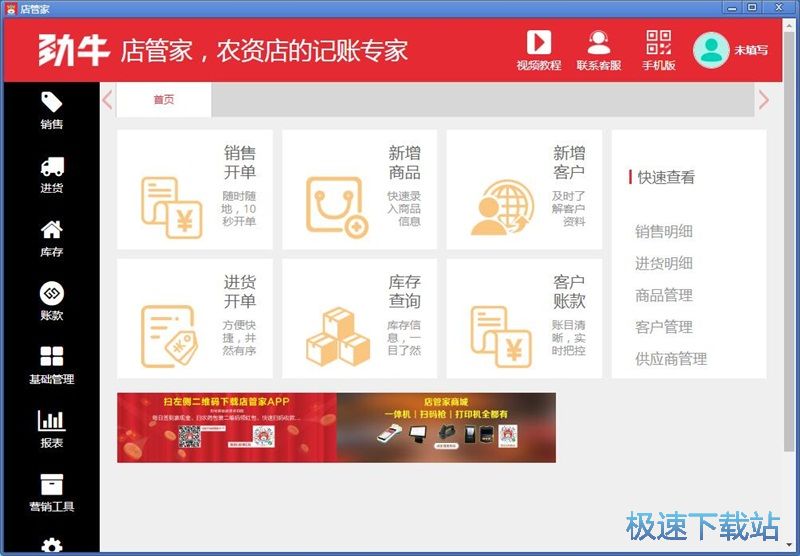Select the 首页 tab
Viewport: 800px width, 556px height.
(164, 99)
